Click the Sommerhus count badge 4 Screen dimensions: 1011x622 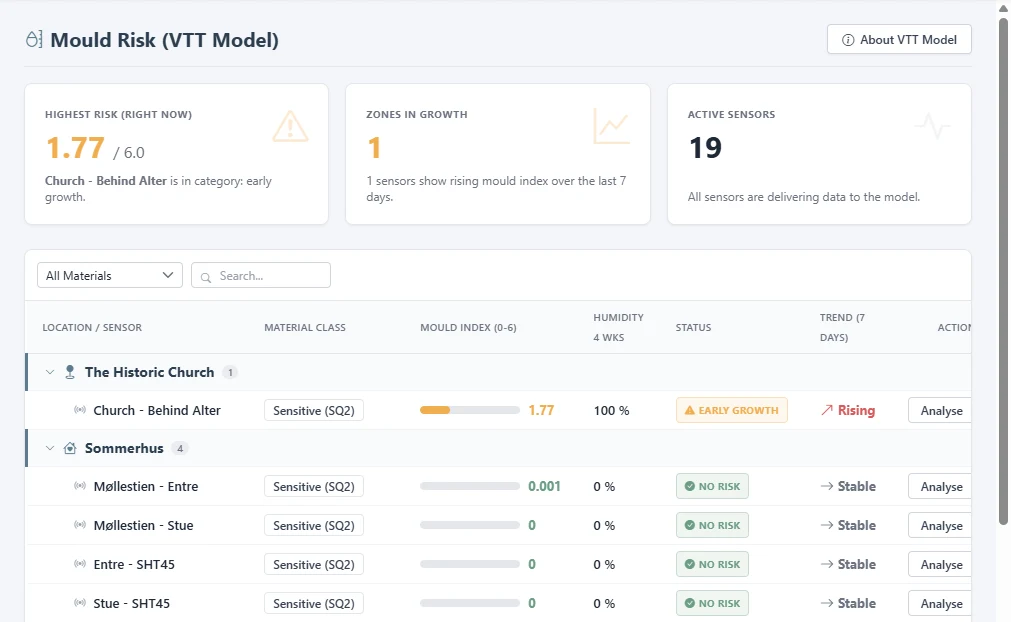[180, 448]
